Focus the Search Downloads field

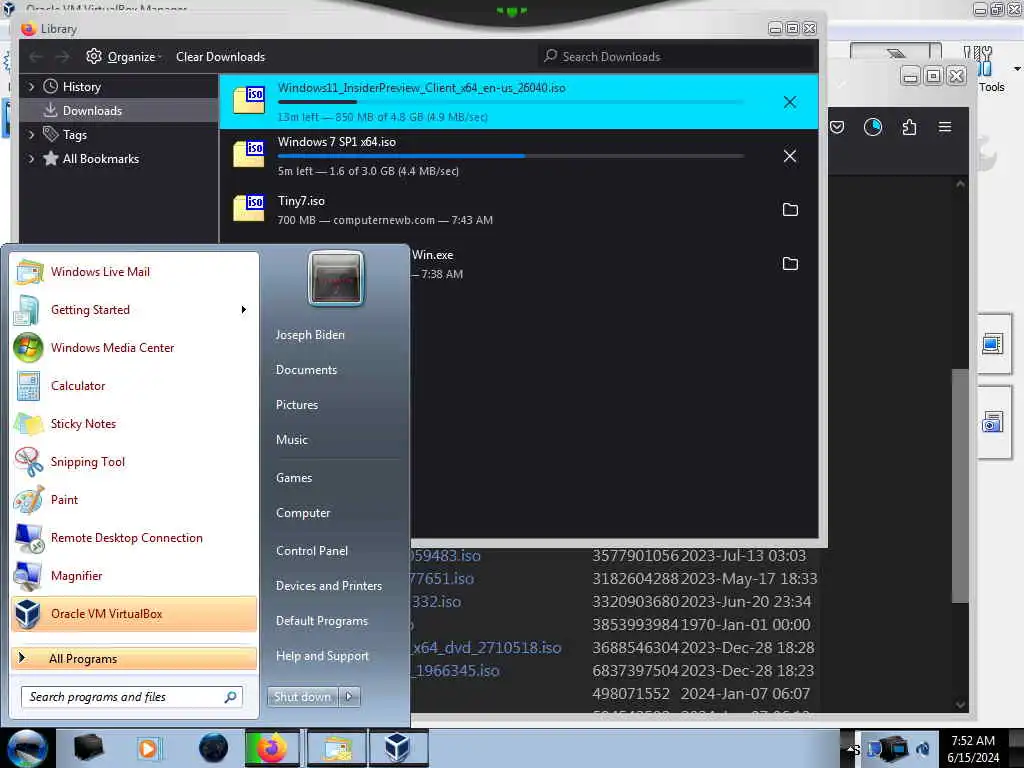(x=678, y=57)
